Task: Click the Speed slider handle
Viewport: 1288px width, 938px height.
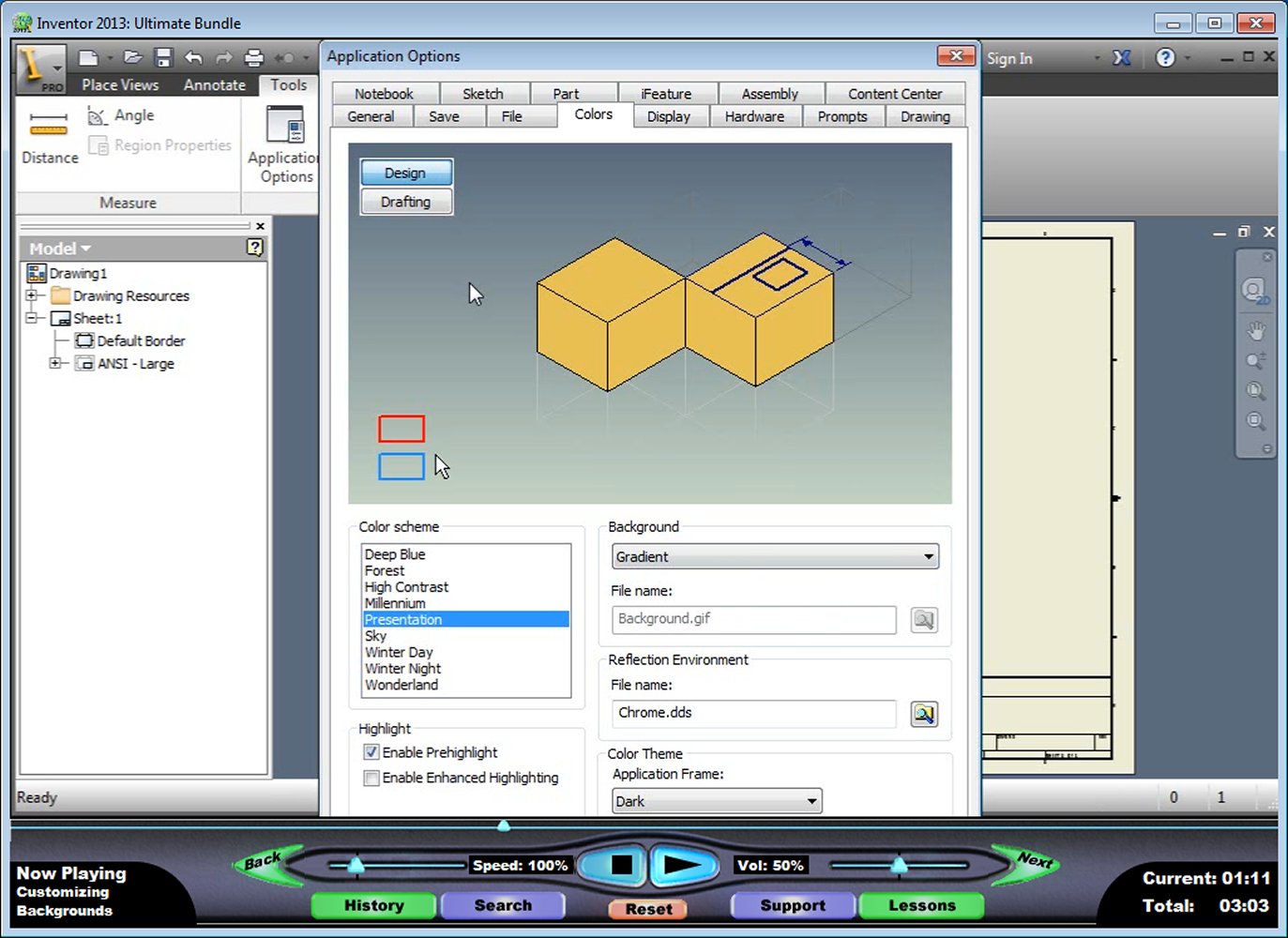Action: [356, 864]
